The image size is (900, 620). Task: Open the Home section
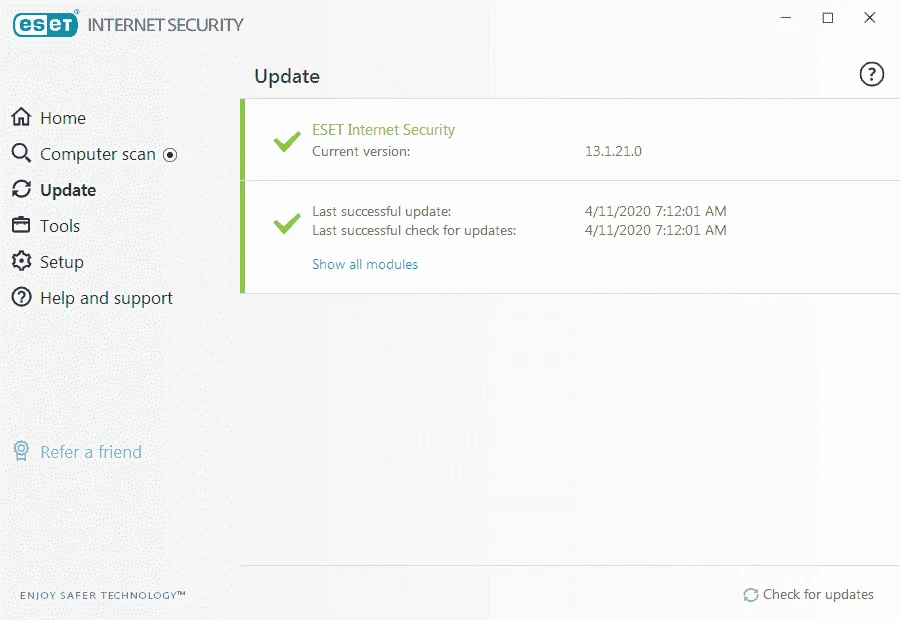[x=63, y=118]
